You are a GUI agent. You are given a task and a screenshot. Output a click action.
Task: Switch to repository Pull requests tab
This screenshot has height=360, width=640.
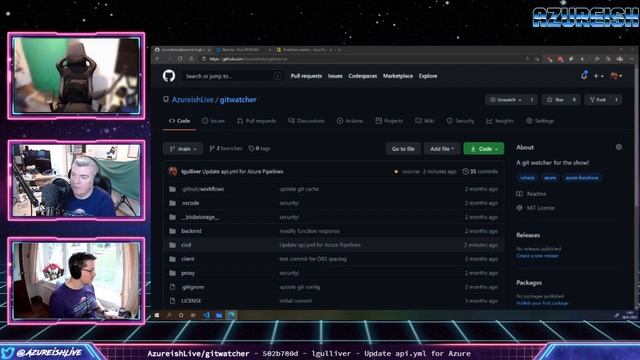pyautogui.click(x=256, y=121)
